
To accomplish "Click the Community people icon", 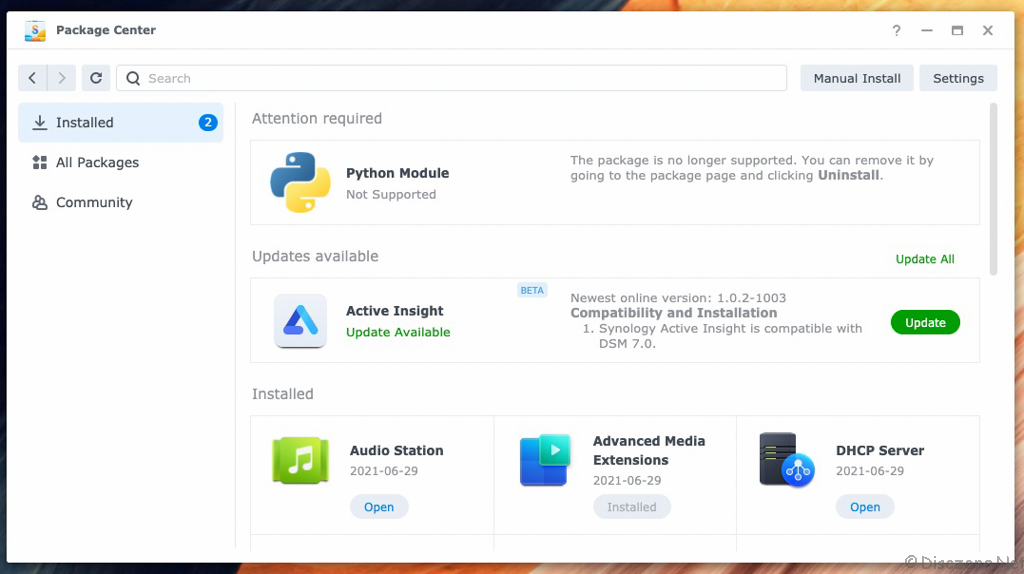I will tap(40, 202).
